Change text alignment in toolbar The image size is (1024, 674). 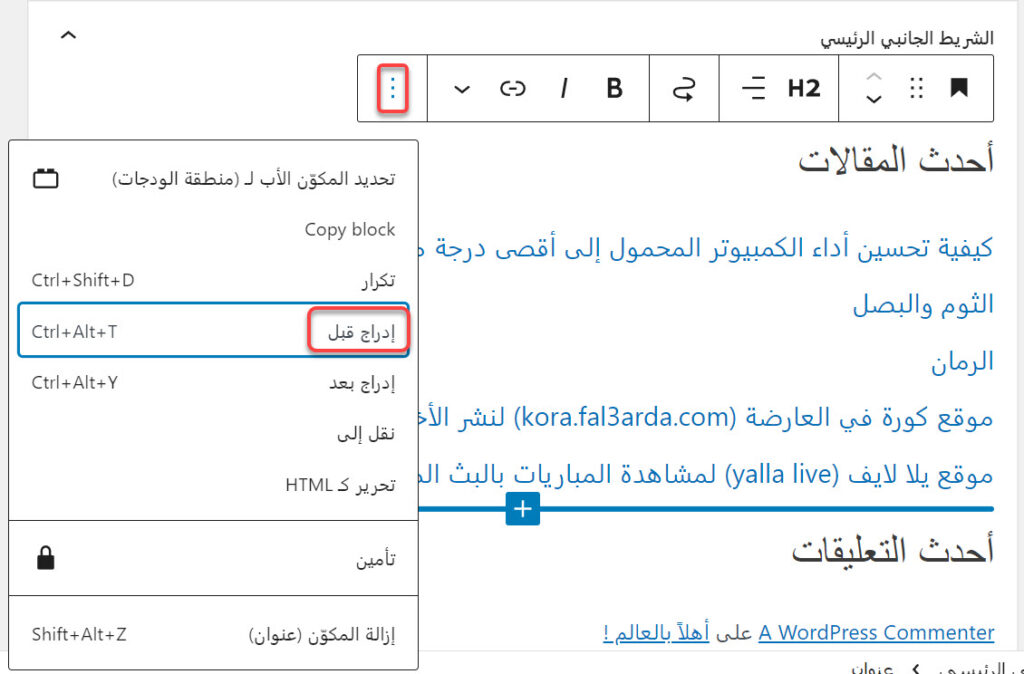tap(753, 88)
